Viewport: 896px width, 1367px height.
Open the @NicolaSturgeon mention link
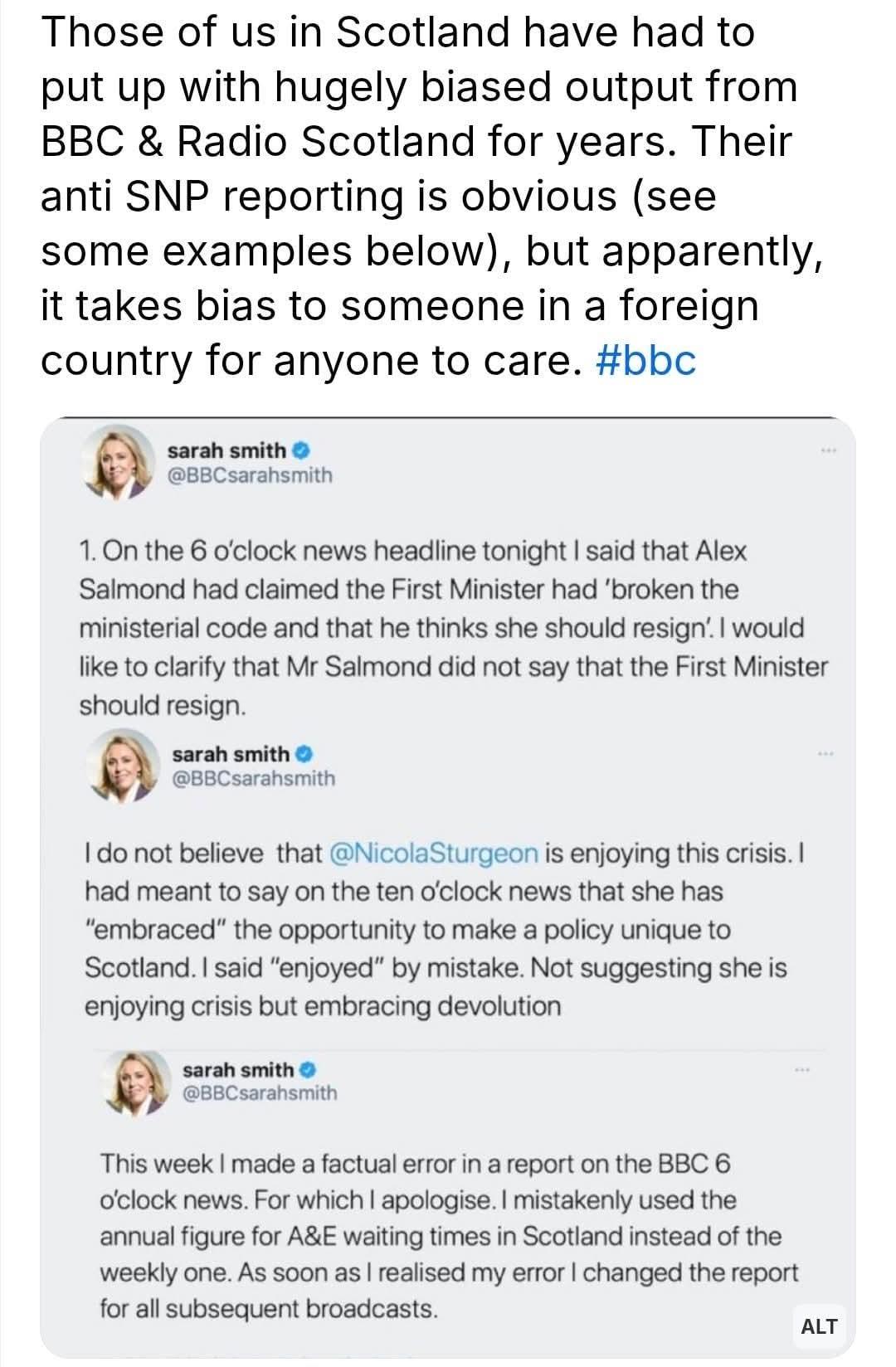point(434,853)
